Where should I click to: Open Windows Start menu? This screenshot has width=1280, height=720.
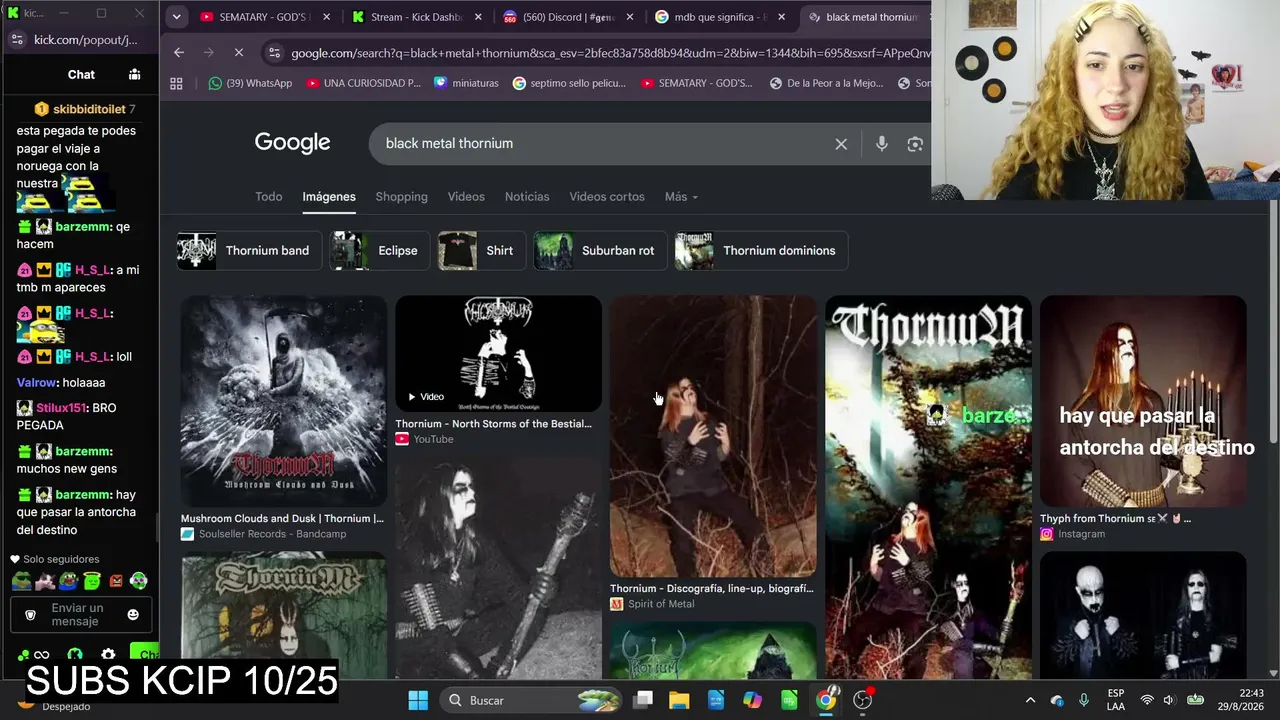coord(418,700)
